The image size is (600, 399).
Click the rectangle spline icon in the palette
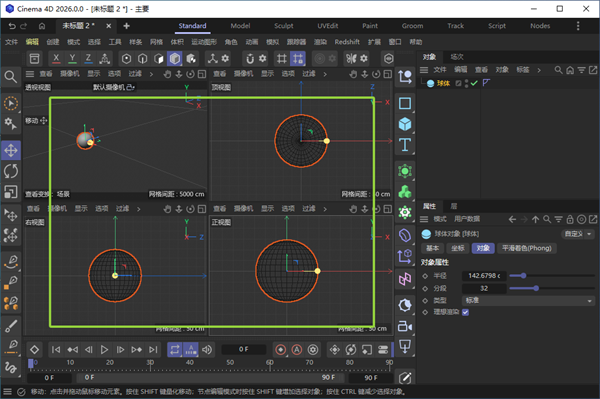point(405,103)
